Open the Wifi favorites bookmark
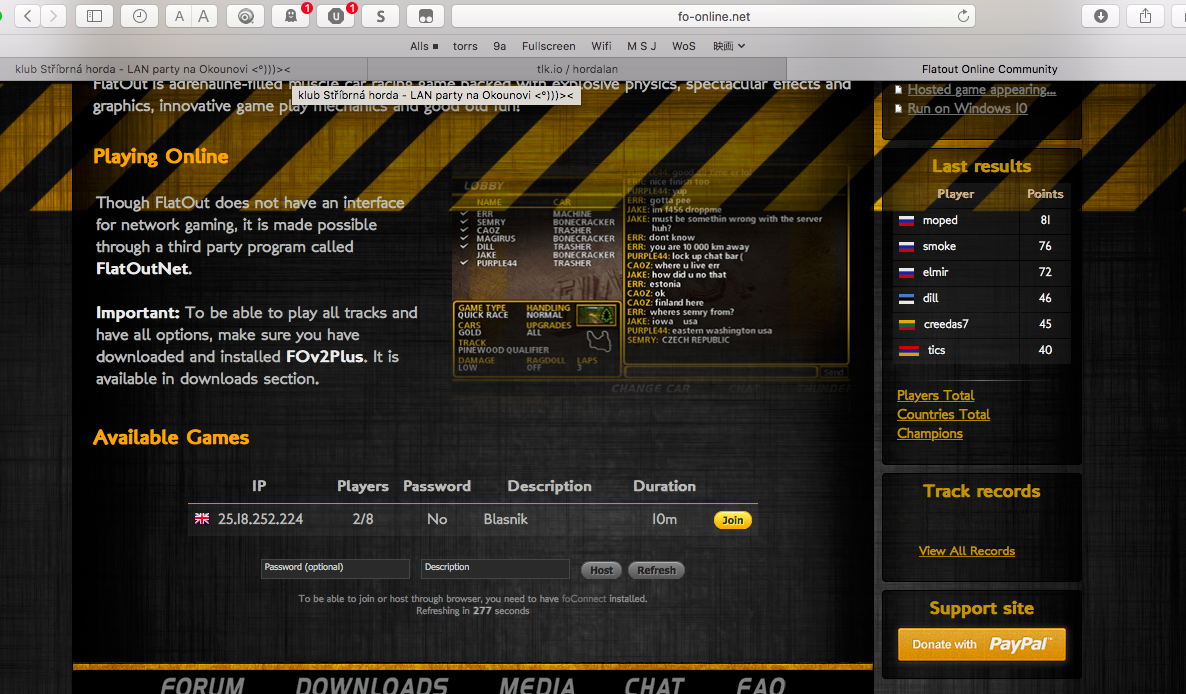1186x694 pixels. coord(601,46)
